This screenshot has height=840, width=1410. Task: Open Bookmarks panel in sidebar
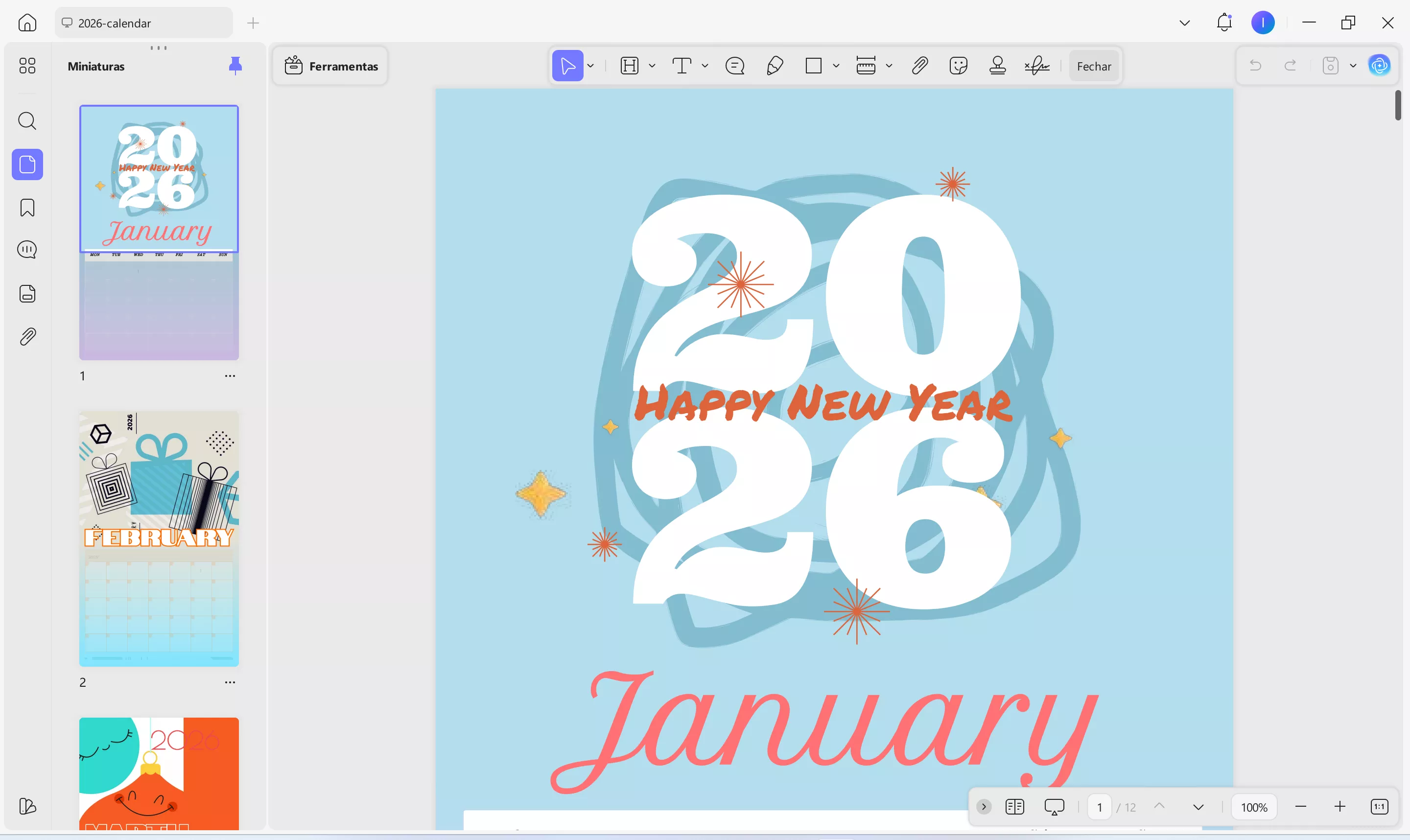tap(27, 208)
